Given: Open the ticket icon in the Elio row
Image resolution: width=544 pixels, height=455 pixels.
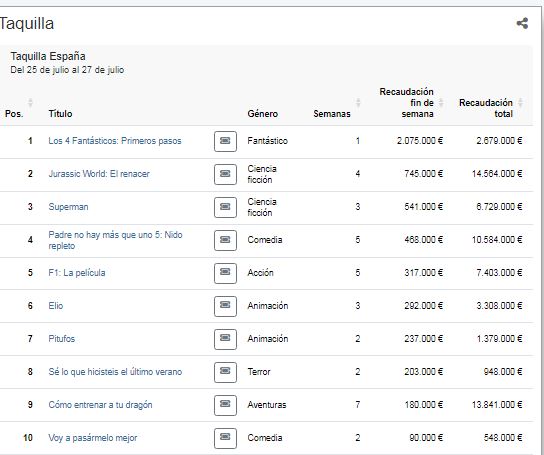Looking at the screenshot, I should 225,306.
